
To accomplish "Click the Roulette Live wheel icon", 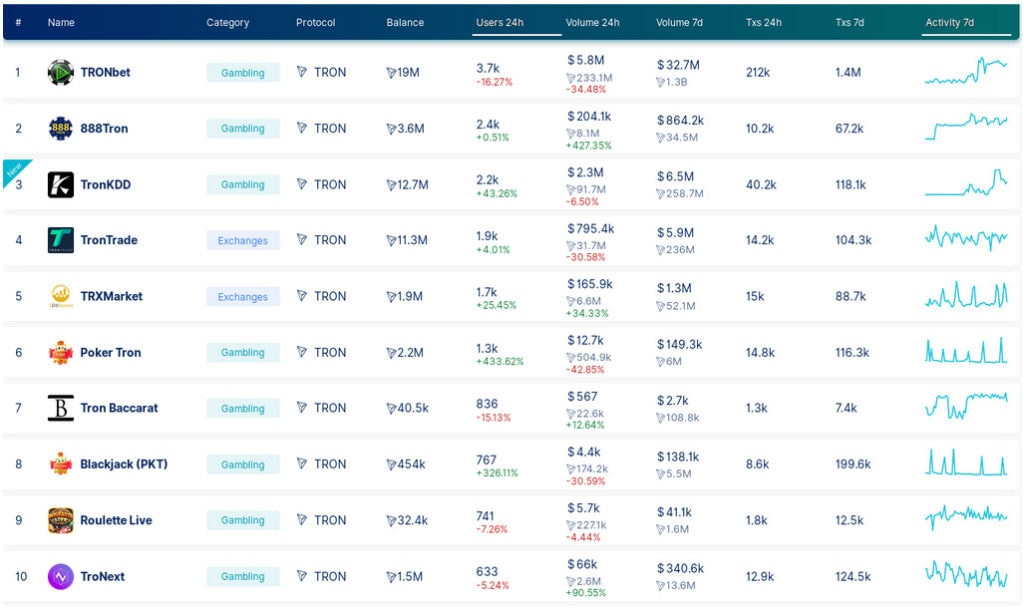I will coord(60,520).
